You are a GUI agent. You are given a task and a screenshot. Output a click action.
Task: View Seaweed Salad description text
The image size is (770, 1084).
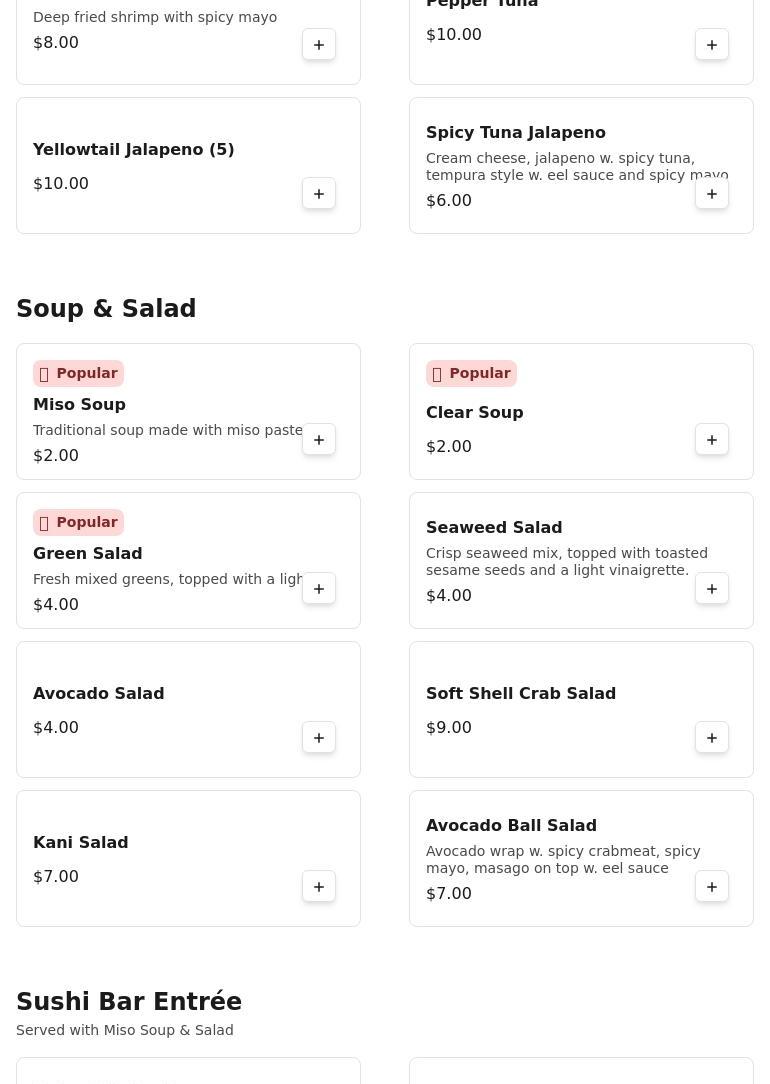566,562
